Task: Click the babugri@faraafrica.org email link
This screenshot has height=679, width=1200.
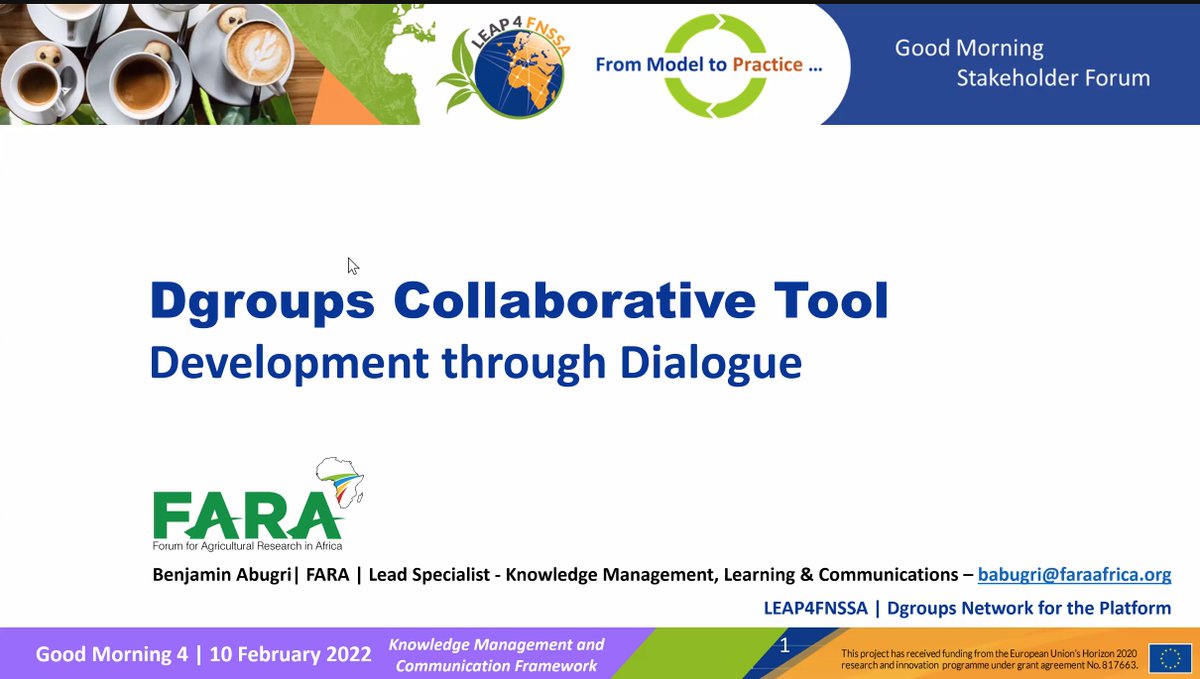Action: tap(1074, 575)
